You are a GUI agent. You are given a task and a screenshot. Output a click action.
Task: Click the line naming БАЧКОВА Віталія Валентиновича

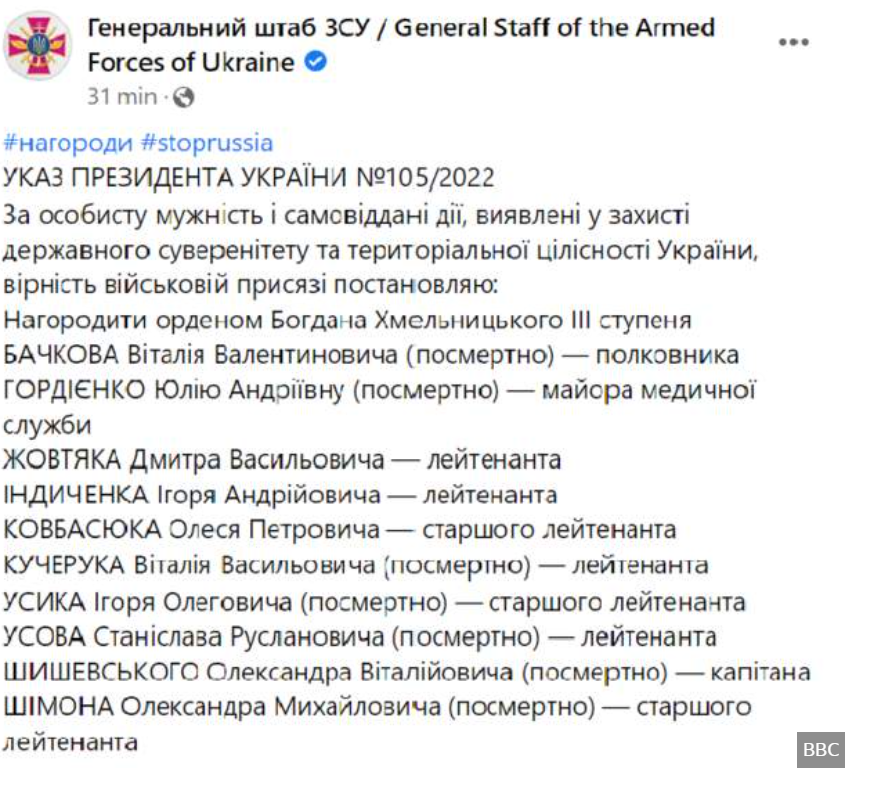(370, 355)
